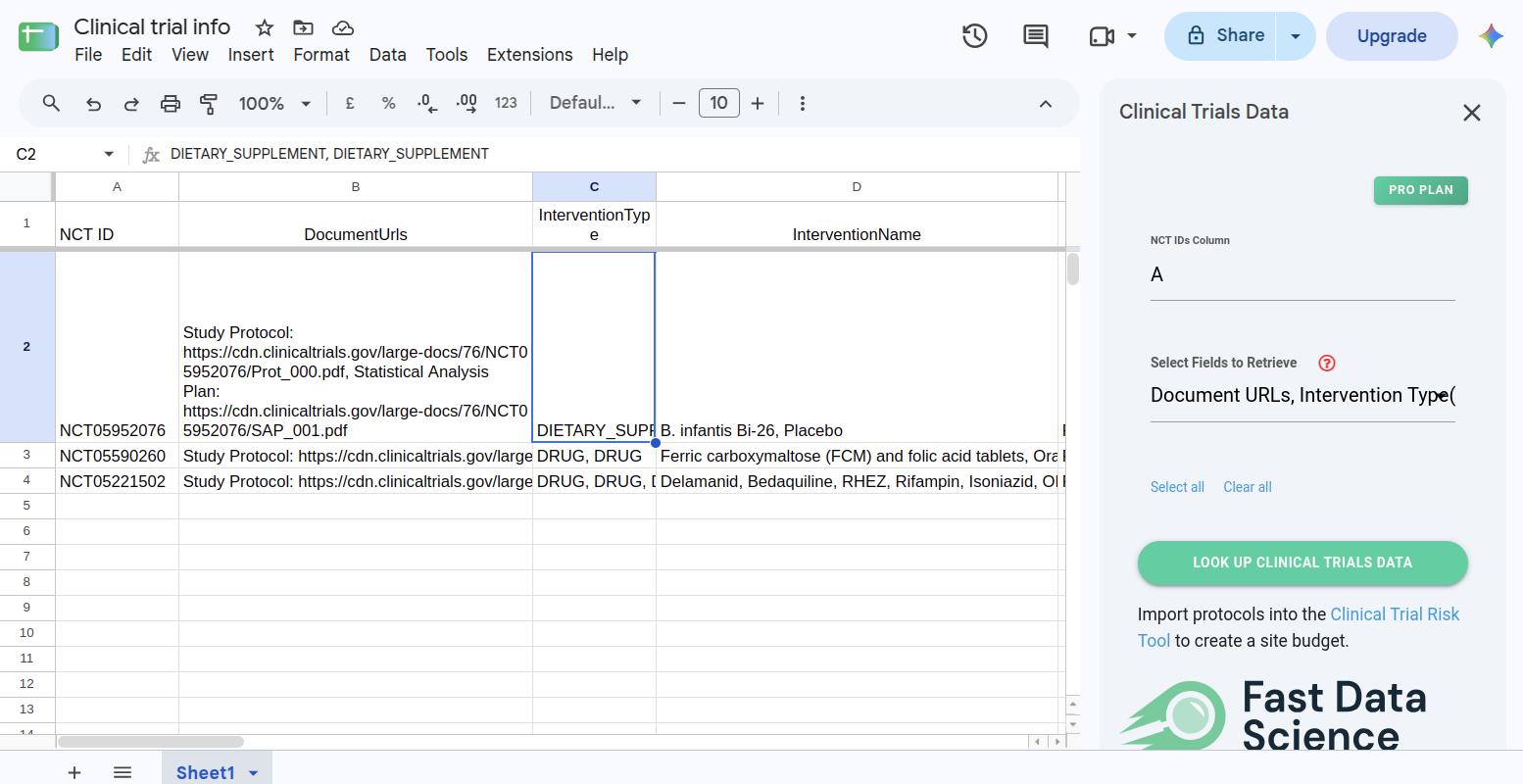Activate the paint format tool
1523x784 pixels.
click(x=209, y=103)
